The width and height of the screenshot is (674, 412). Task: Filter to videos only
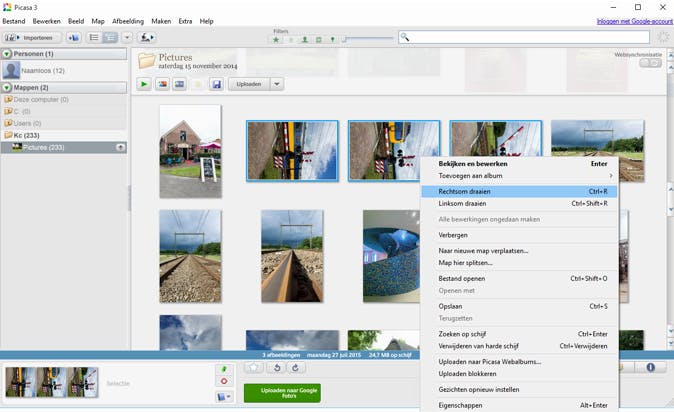[319, 40]
